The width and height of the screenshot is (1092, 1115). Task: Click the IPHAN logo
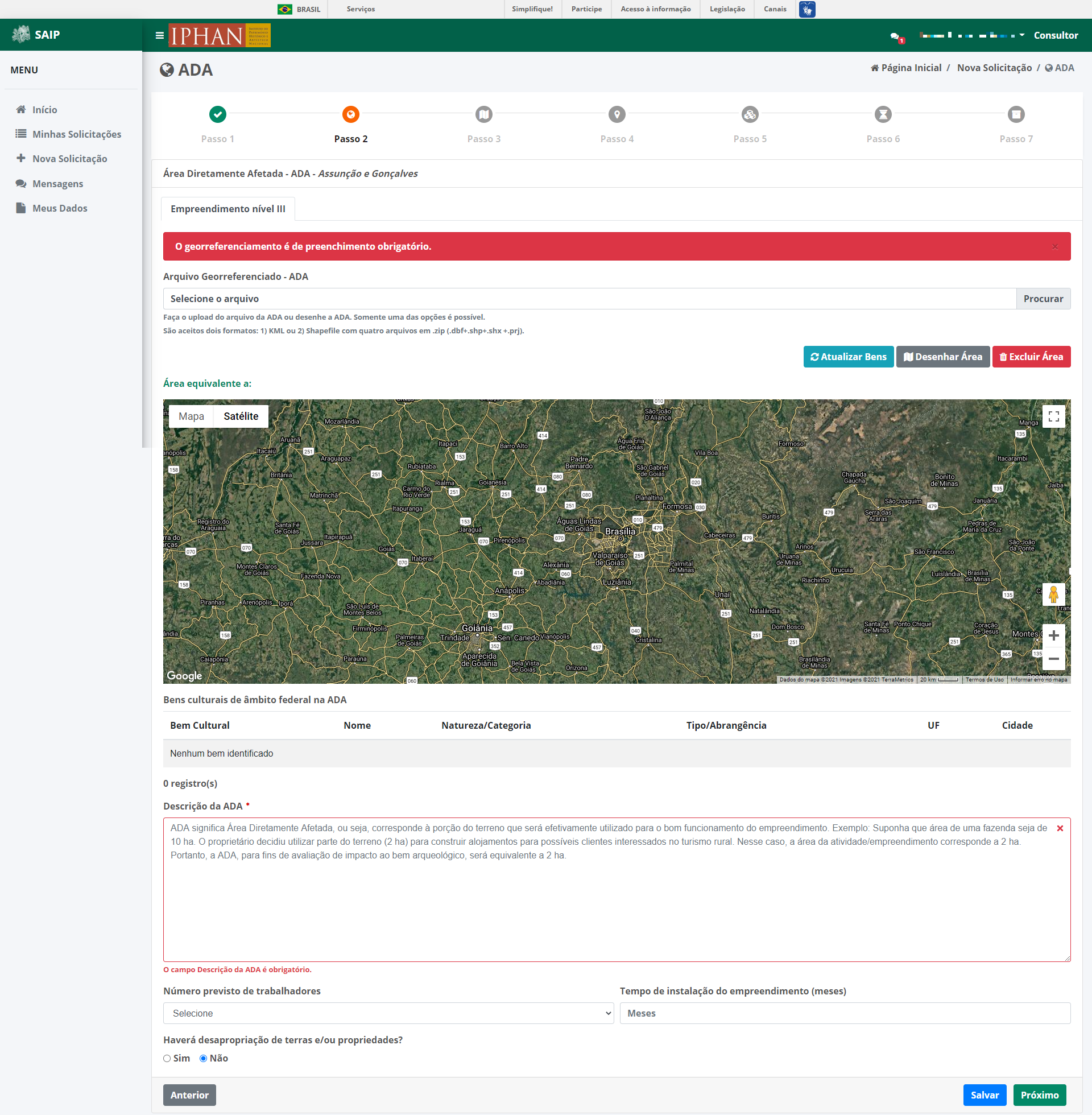219,36
